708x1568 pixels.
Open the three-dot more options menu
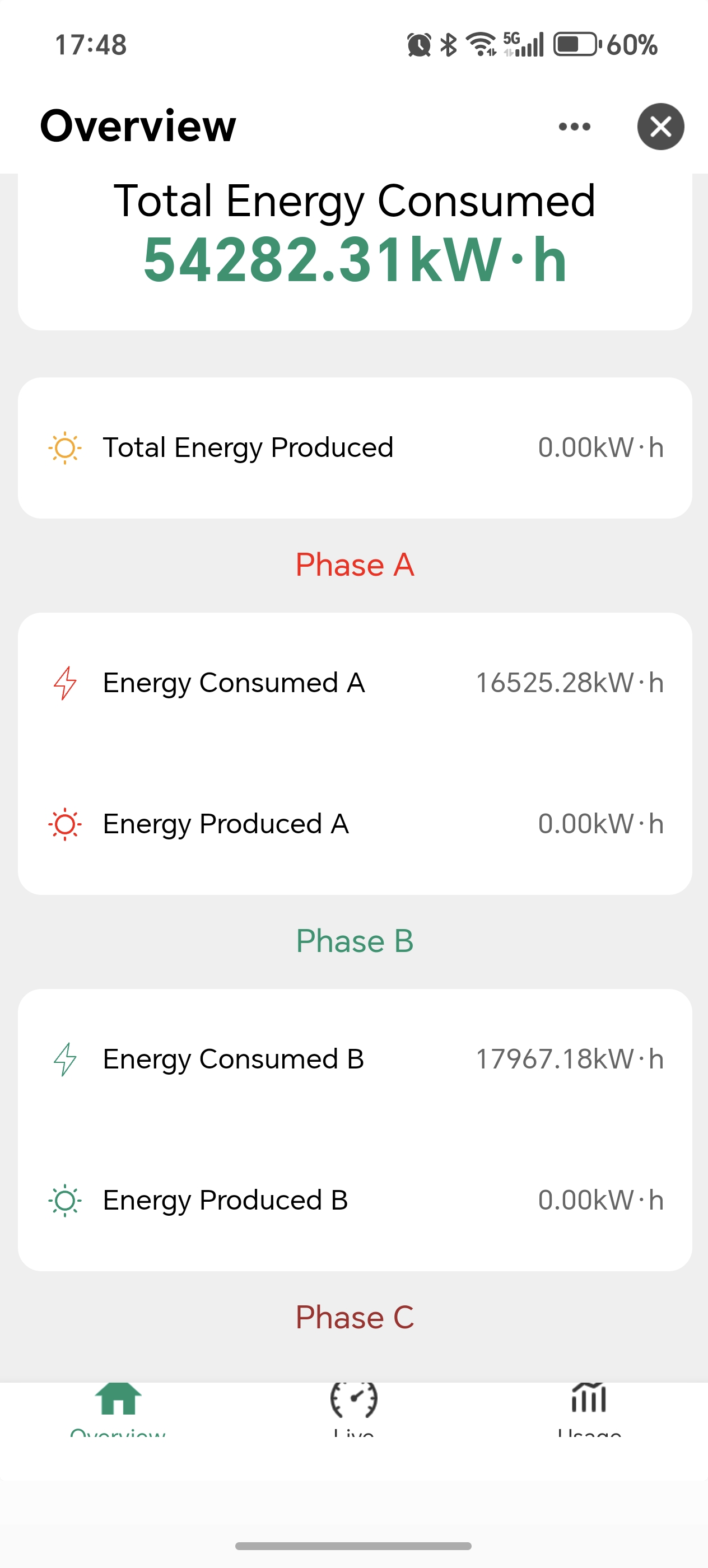coord(574,127)
